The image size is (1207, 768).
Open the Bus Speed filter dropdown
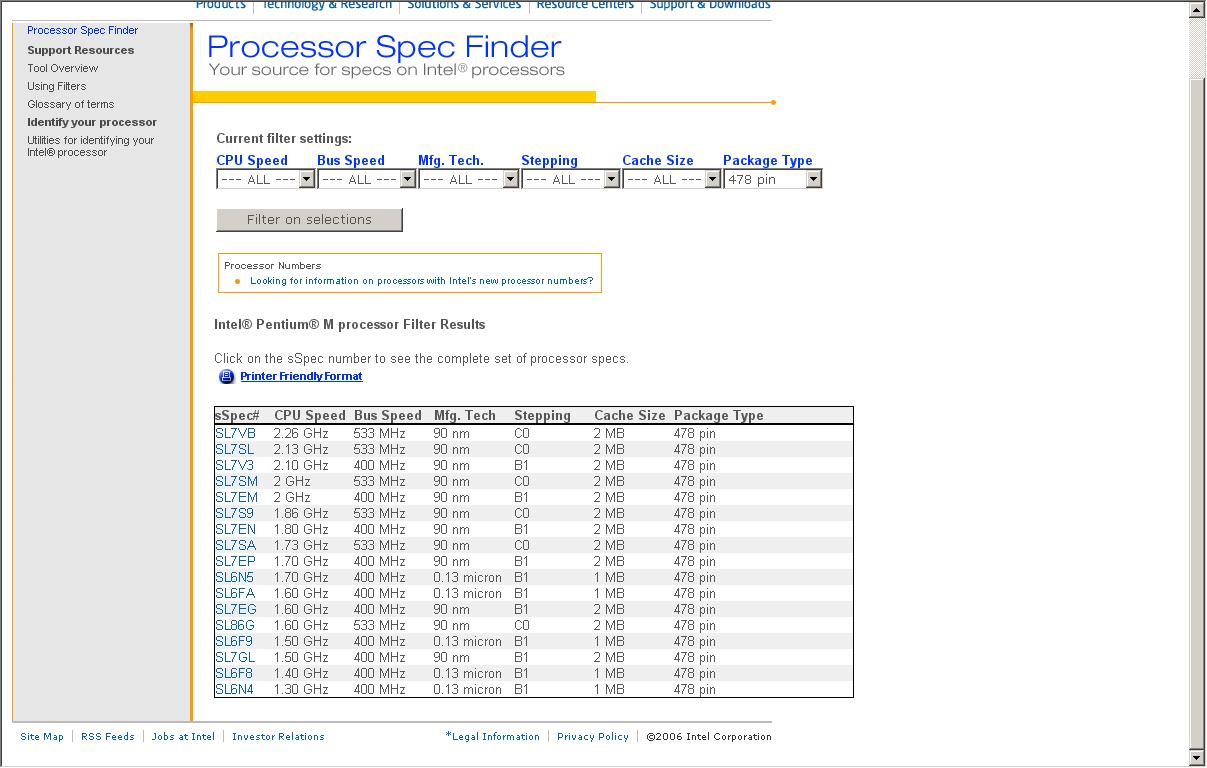tap(367, 180)
